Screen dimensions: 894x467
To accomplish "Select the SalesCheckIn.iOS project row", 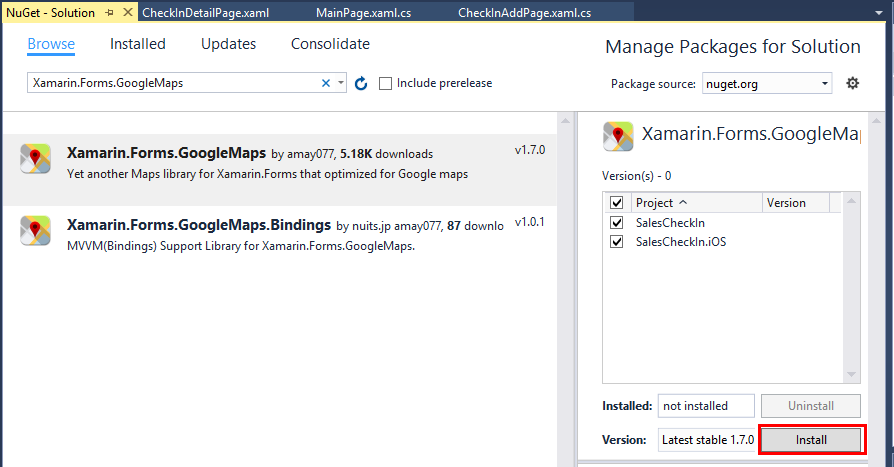I will pyautogui.click(x=722, y=242).
